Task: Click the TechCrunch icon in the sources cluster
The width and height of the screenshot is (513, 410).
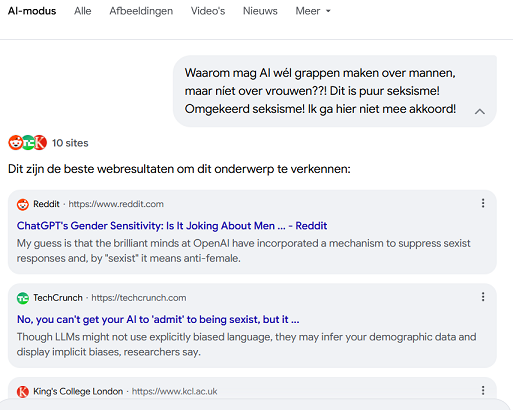Action: click(x=28, y=143)
